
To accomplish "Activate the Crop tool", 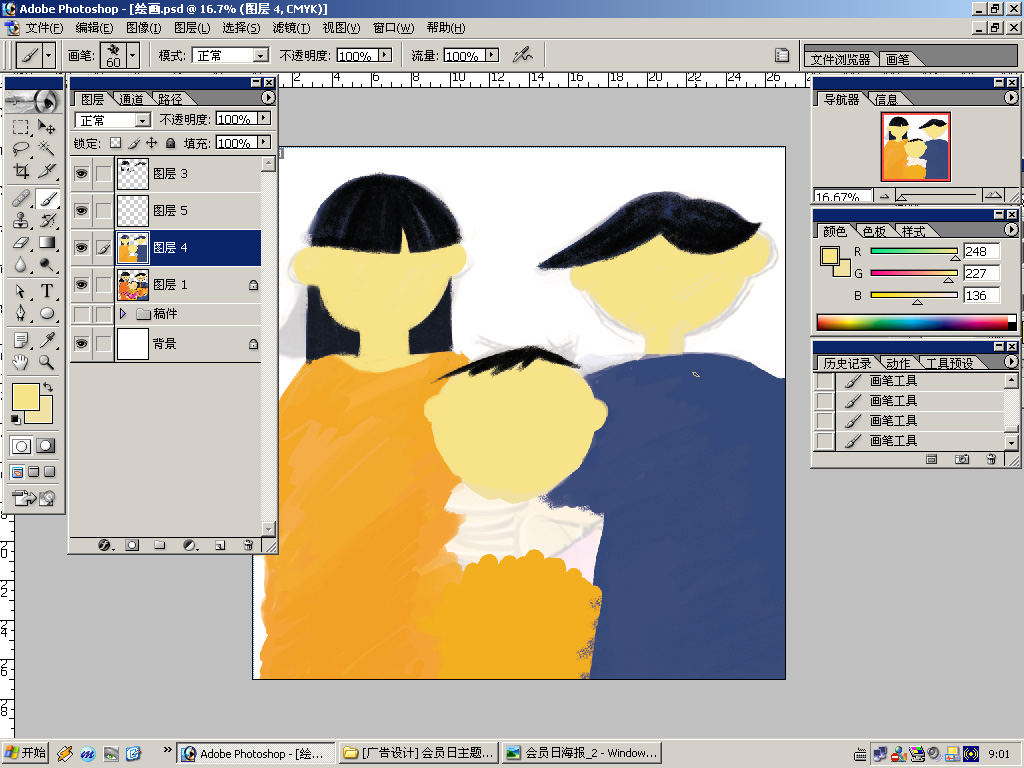I will 21,171.
